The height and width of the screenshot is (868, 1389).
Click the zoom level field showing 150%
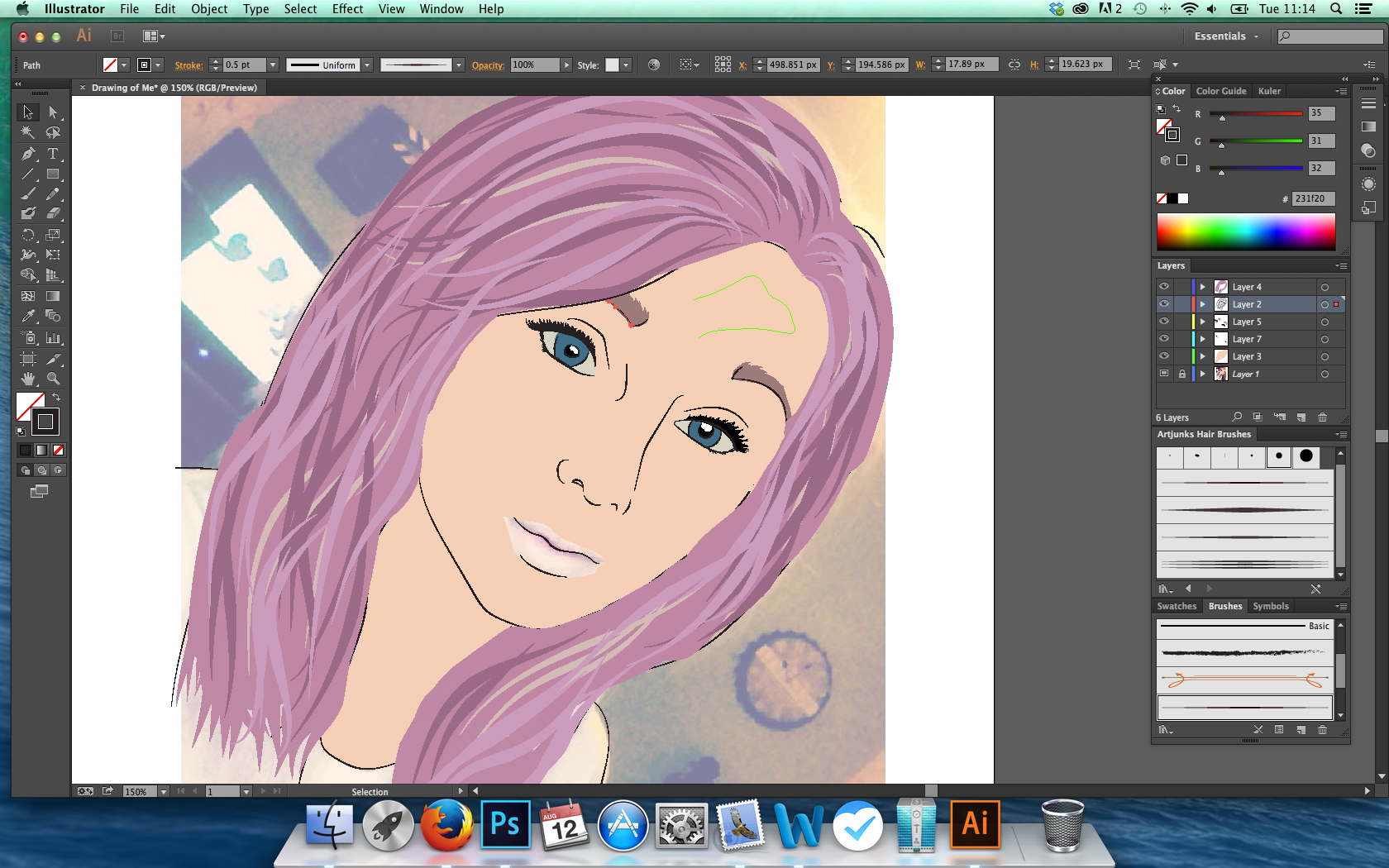139,792
